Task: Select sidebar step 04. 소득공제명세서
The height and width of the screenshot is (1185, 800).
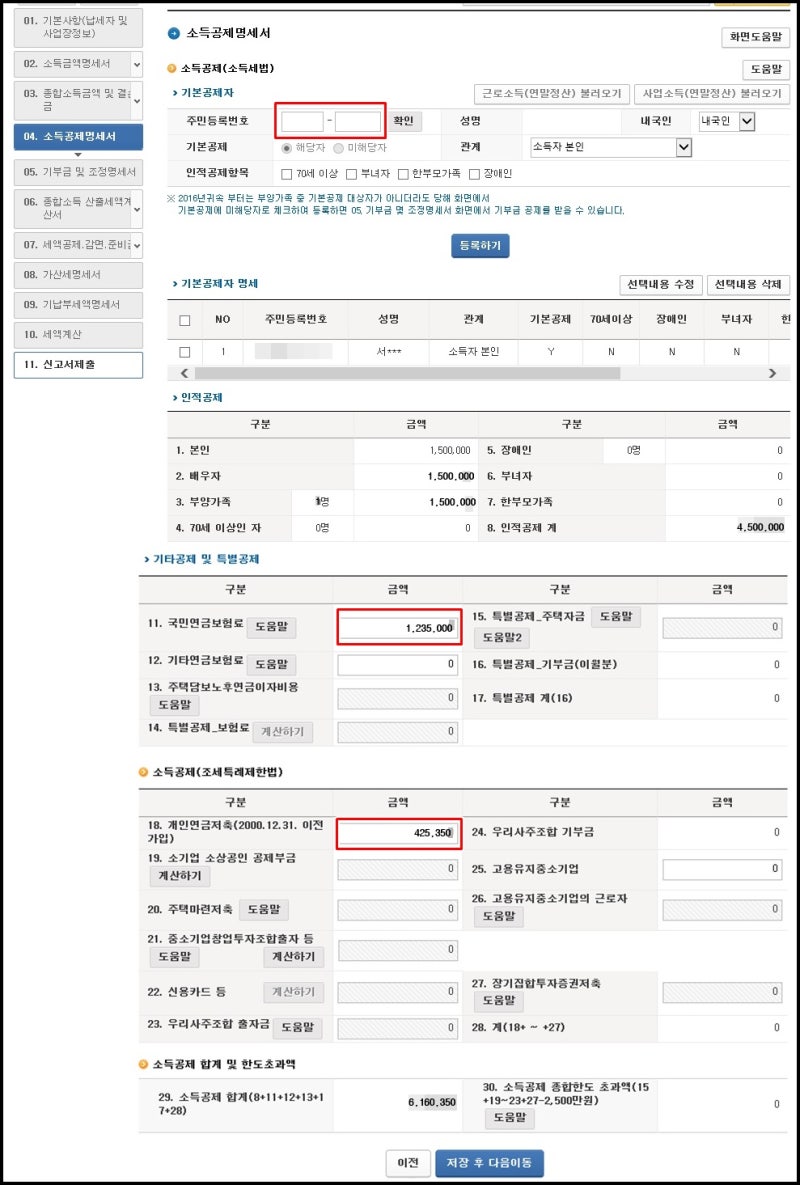Action: click(x=78, y=137)
